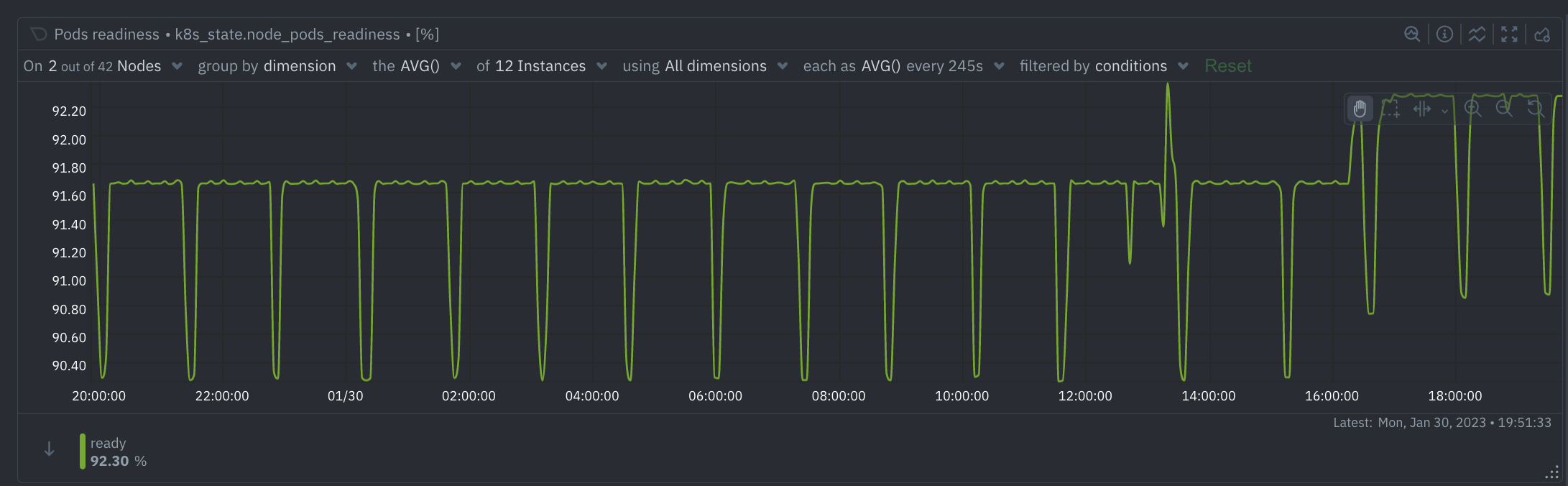Click the 20:00:00 time axis label
This screenshot has height=486, width=1568.
99,396
